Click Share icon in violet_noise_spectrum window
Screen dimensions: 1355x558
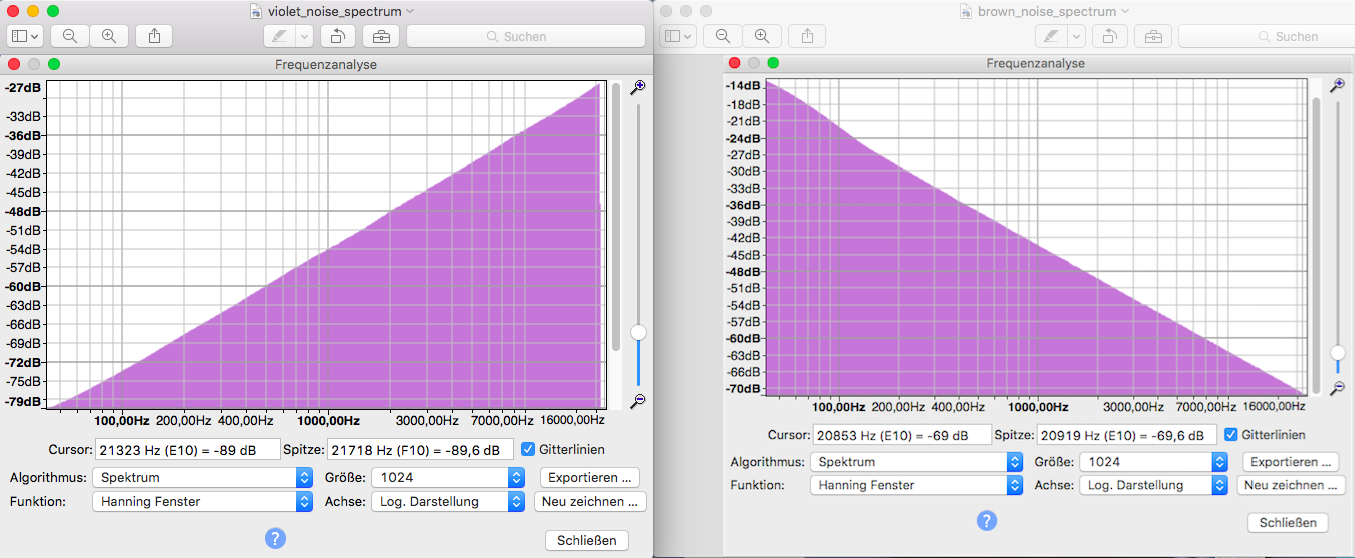point(154,36)
